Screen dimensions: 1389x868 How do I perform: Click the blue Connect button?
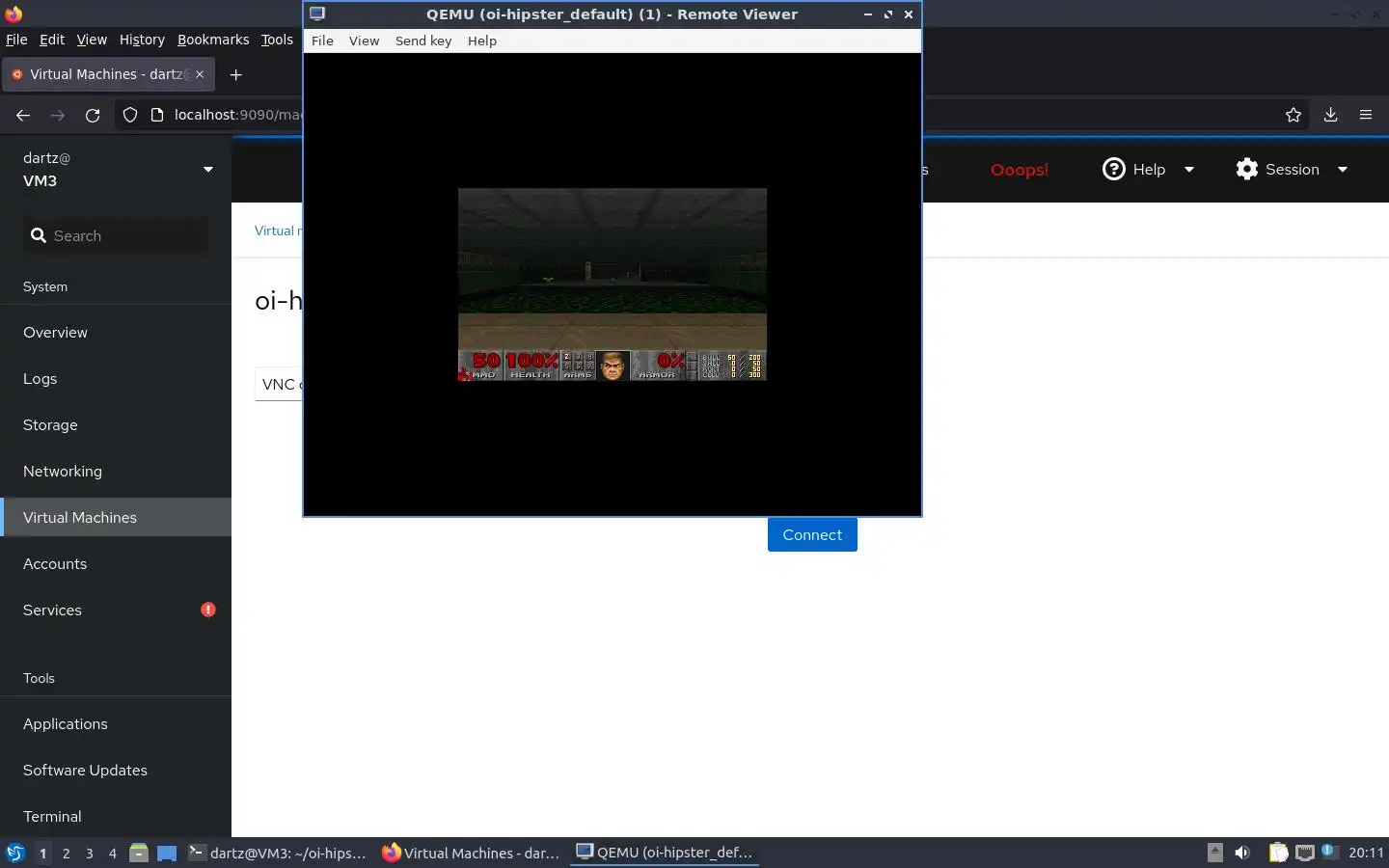tap(812, 534)
